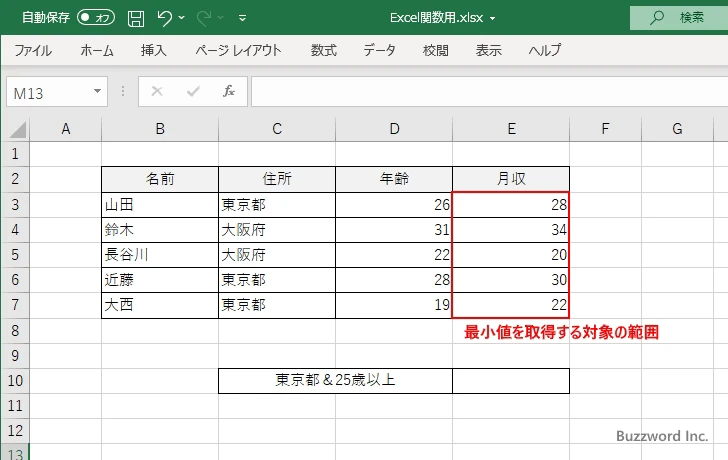This screenshot has width=728, height=460.
Task: Click the formula bar input area
Action: [489, 92]
